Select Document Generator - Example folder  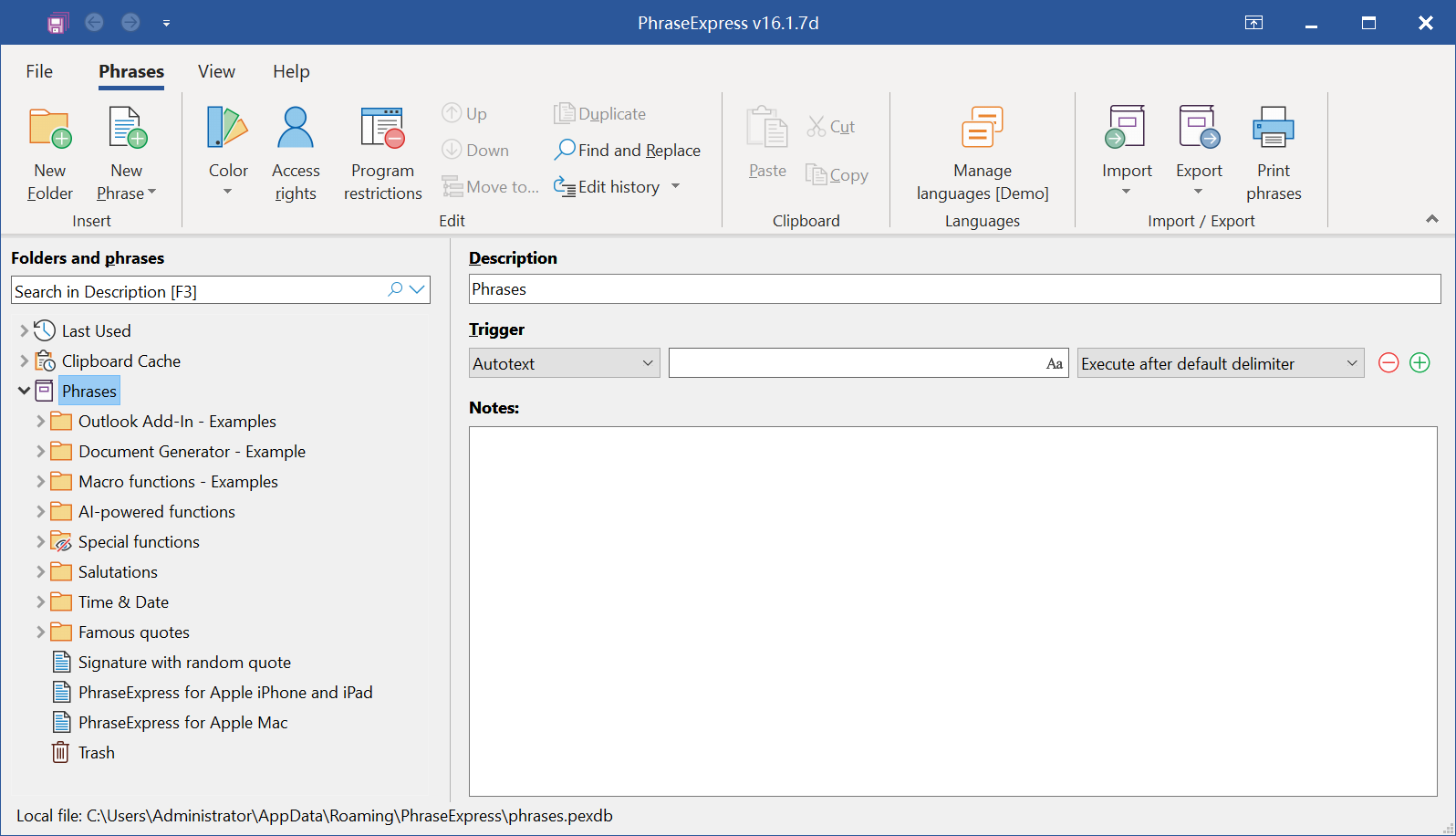192,451
